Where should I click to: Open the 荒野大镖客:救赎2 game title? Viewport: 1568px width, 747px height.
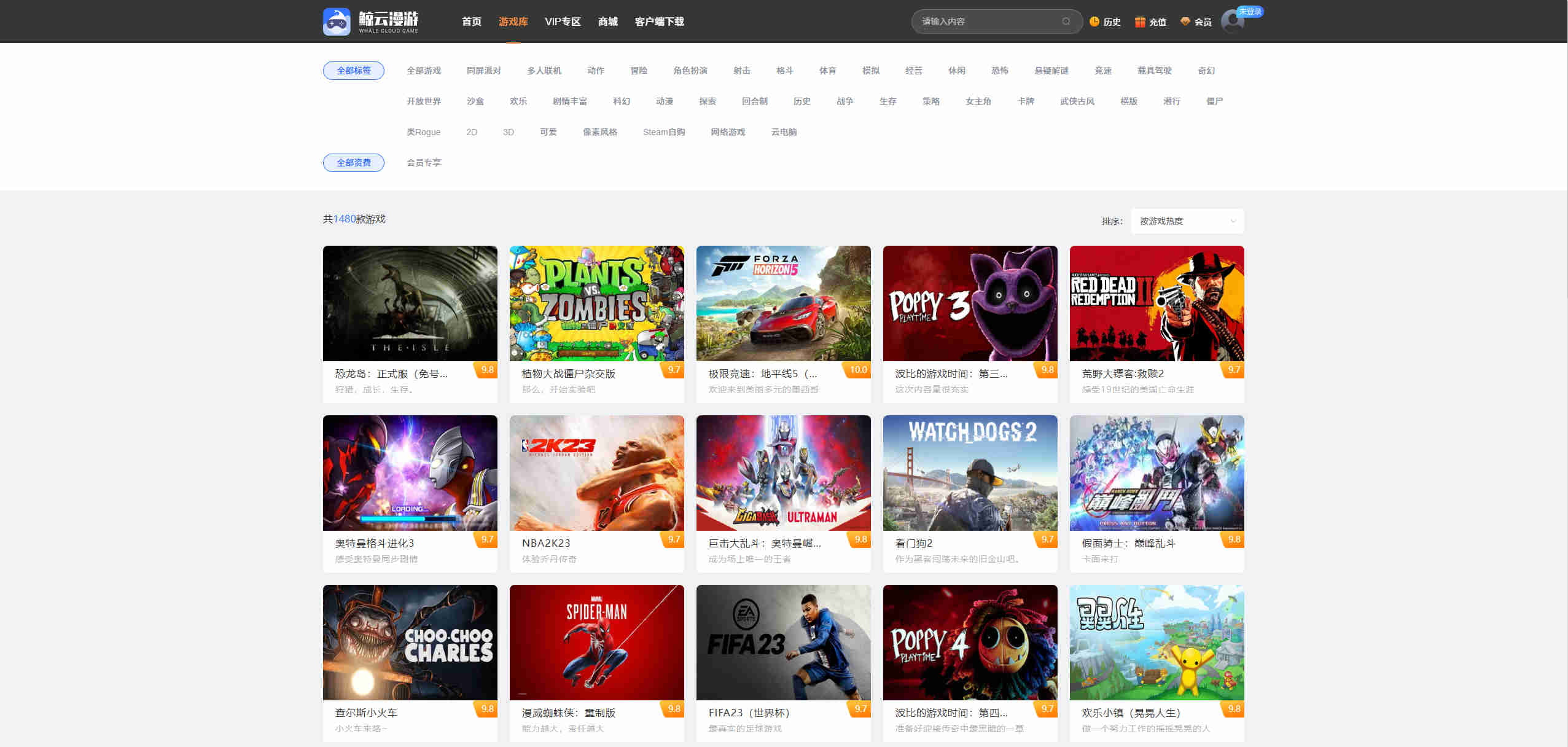(1123, 373)
